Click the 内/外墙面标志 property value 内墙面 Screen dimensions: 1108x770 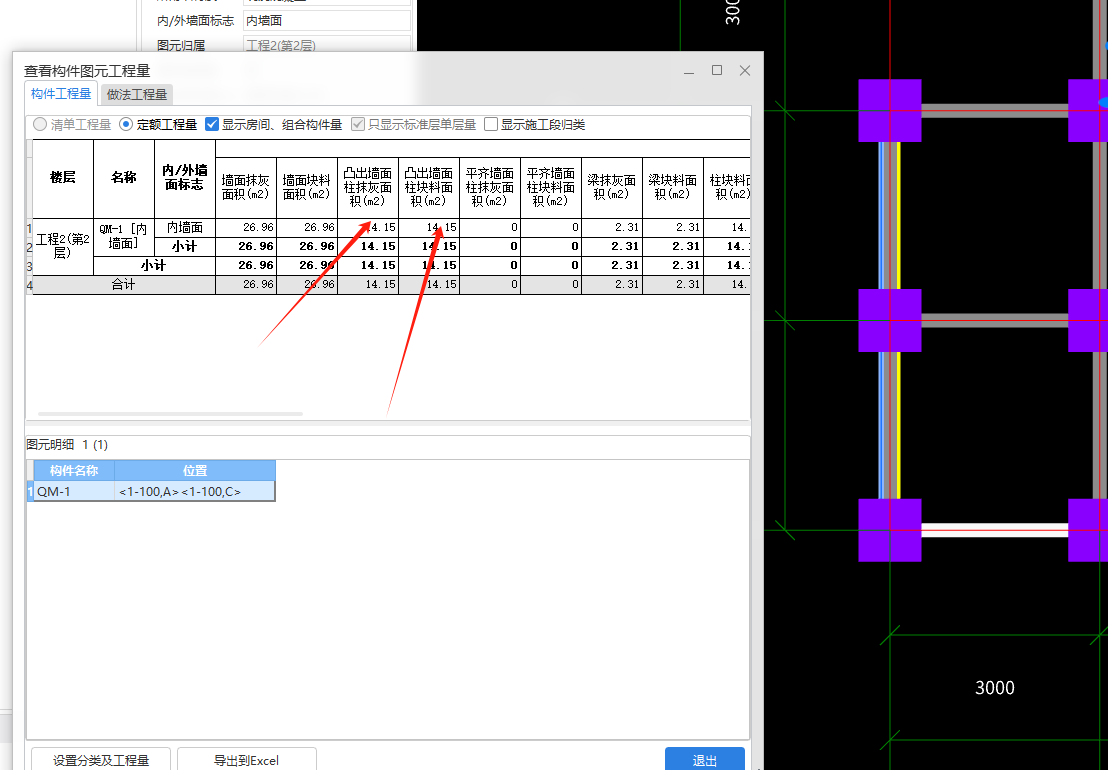coord(326,20)
